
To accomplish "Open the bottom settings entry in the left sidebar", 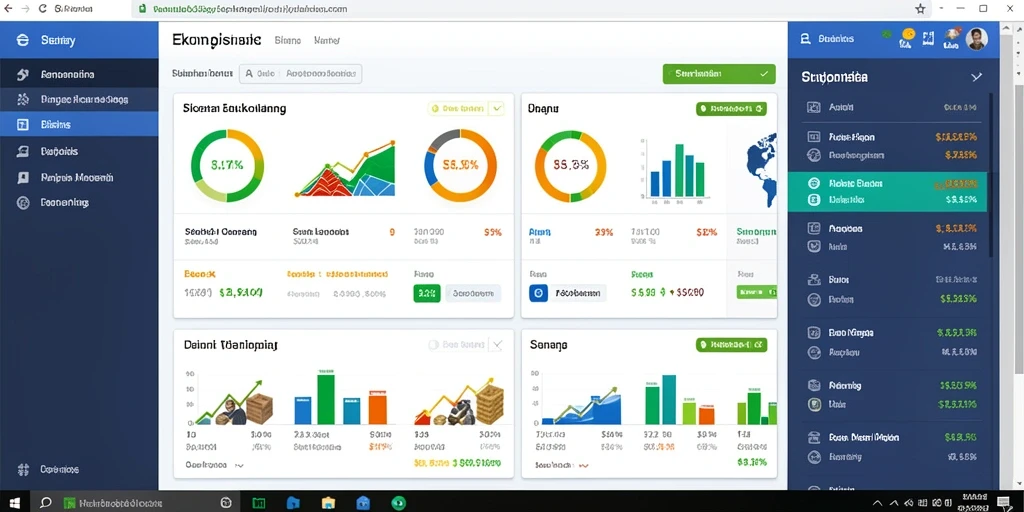I will click(x=79, y=469).
